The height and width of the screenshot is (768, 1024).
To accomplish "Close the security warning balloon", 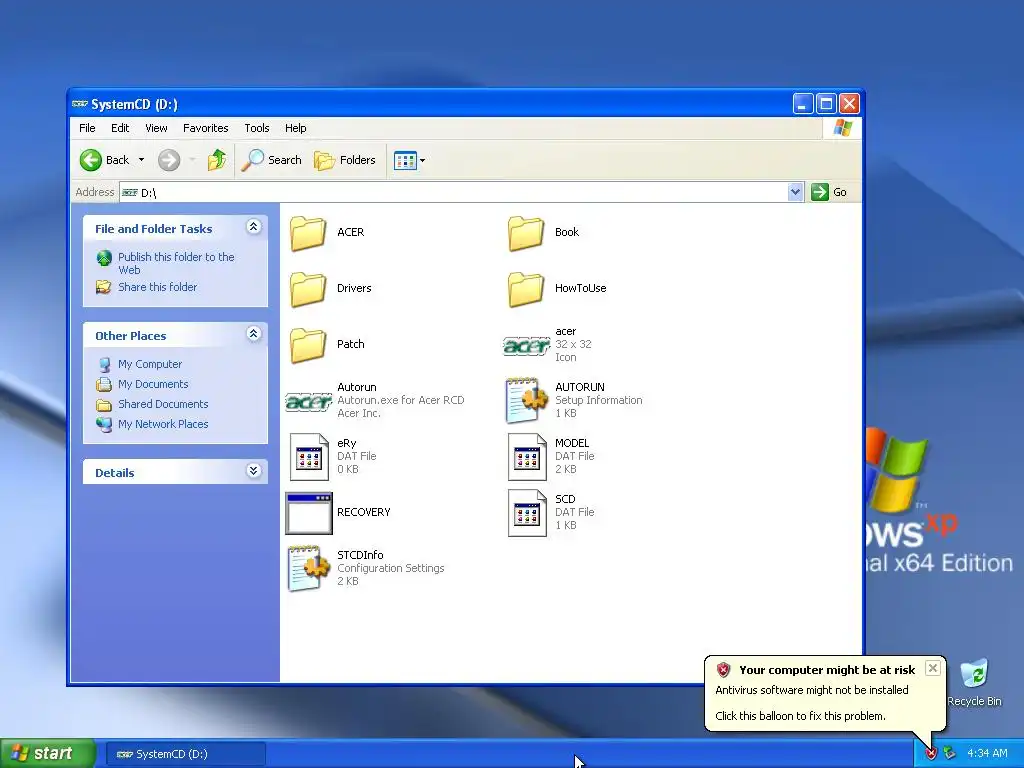I will pos(933,667).
